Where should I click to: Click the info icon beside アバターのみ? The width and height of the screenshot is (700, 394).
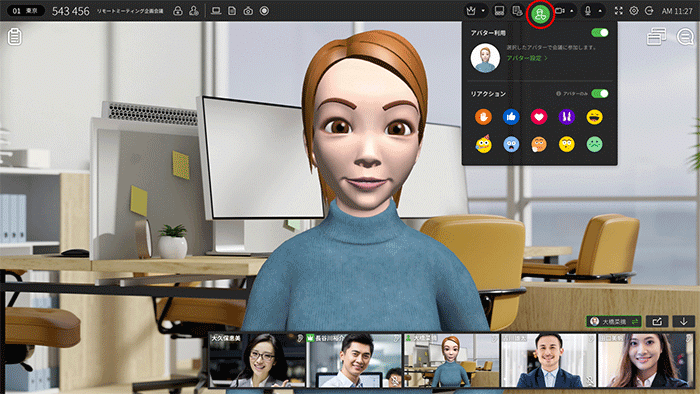[x=558, y=94]
